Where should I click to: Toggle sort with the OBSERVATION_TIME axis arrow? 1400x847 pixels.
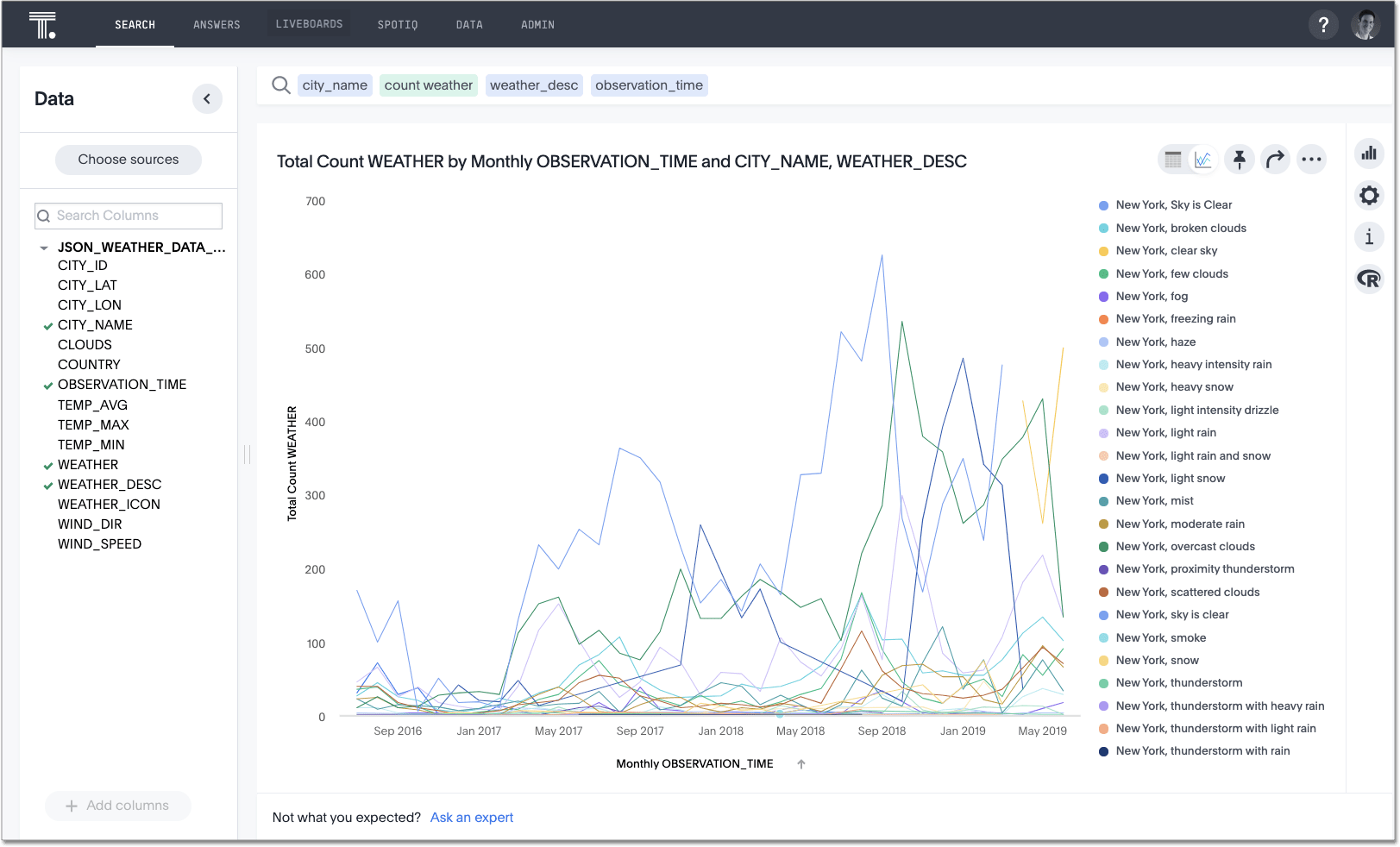(x=801, y=763)
